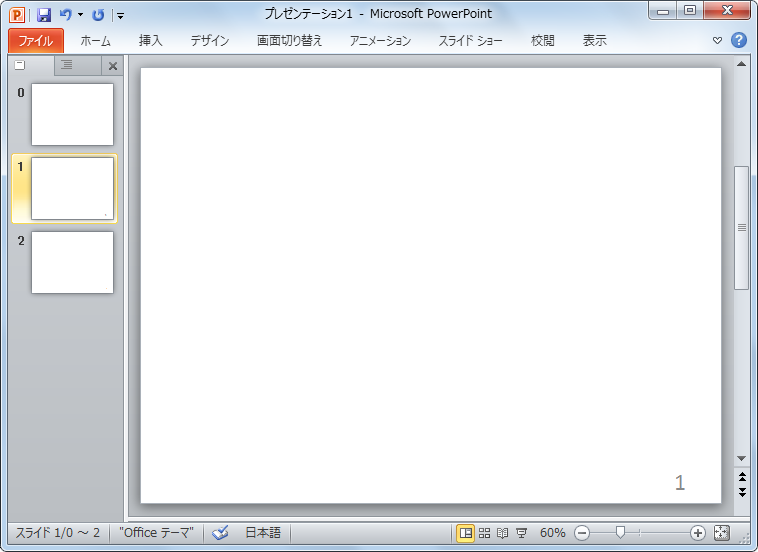Go to next slide with double down arrow

[x=742, y=493]
